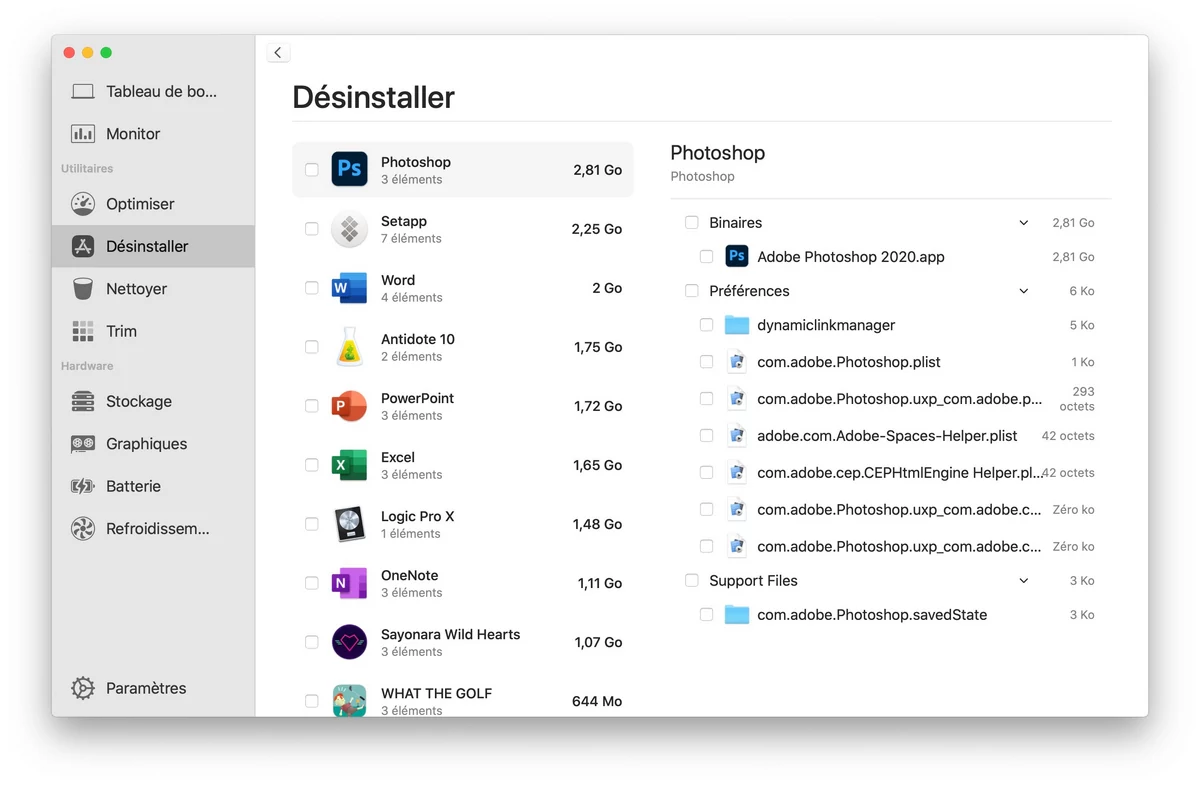Click the Graphiques label in sidebar
1200x785 pixels.
tap(147, 444)
